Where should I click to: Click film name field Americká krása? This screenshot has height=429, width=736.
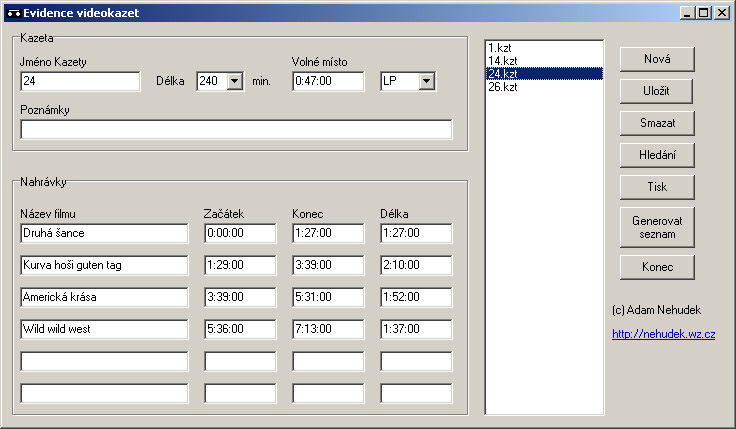click(104, 297)
